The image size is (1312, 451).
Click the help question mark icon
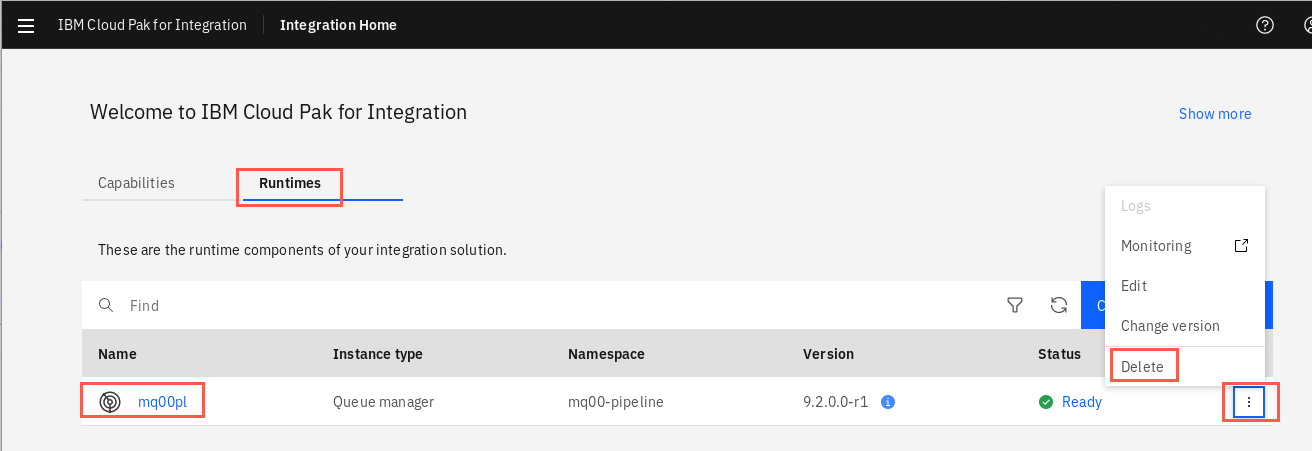[1265, 25]
